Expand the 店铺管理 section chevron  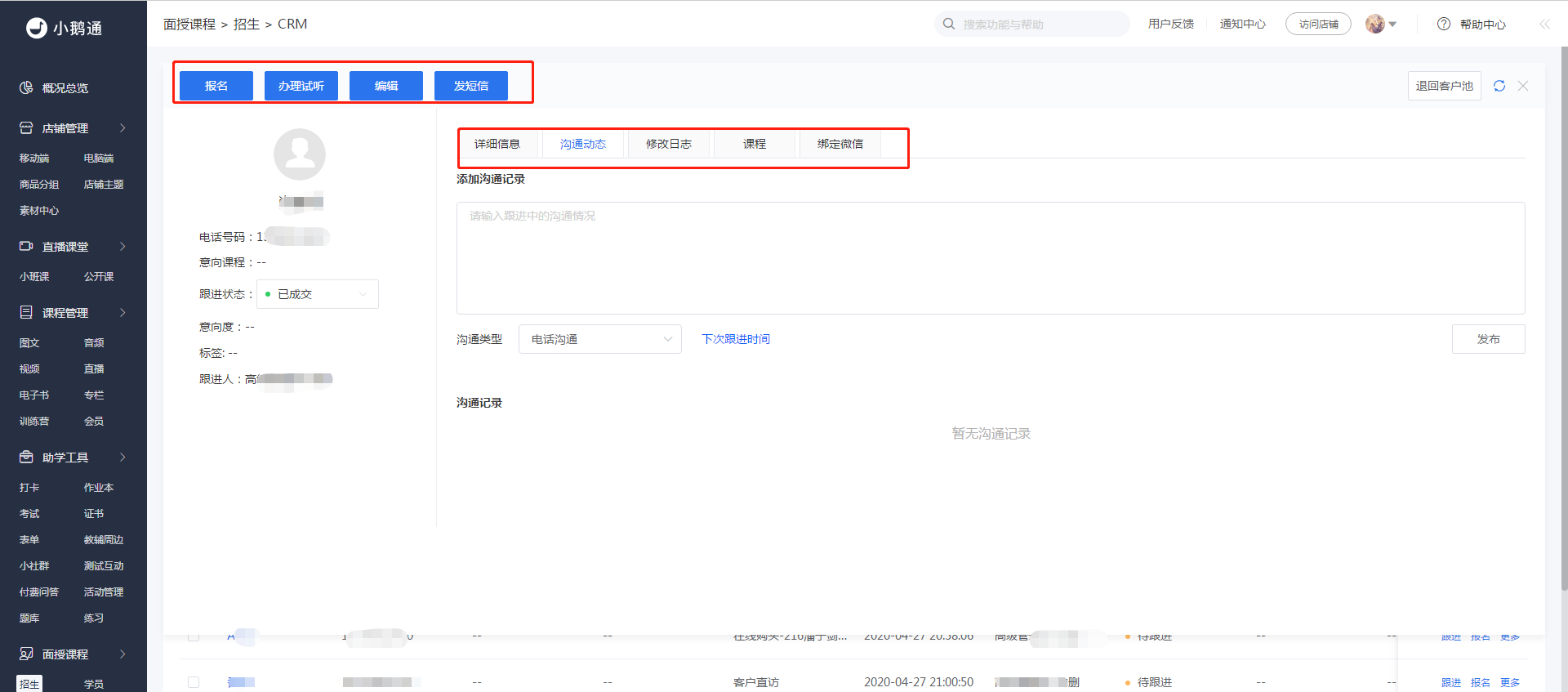pyautogui.click(x=122, y=127)
